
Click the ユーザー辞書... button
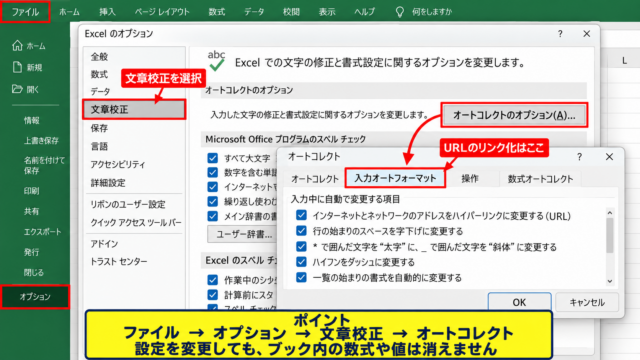point(243,234)
